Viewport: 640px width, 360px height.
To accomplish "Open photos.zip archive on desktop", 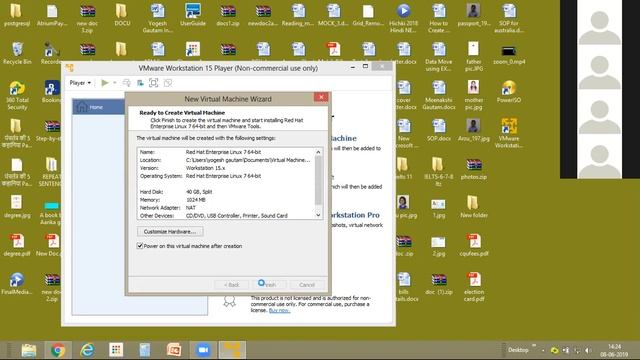I will click(473, 169).
